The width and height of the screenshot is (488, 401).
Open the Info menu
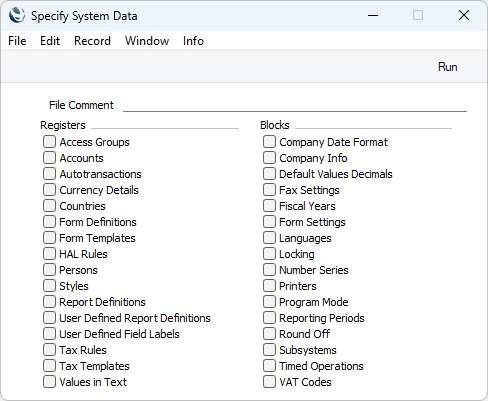click(x=193, y=41)
